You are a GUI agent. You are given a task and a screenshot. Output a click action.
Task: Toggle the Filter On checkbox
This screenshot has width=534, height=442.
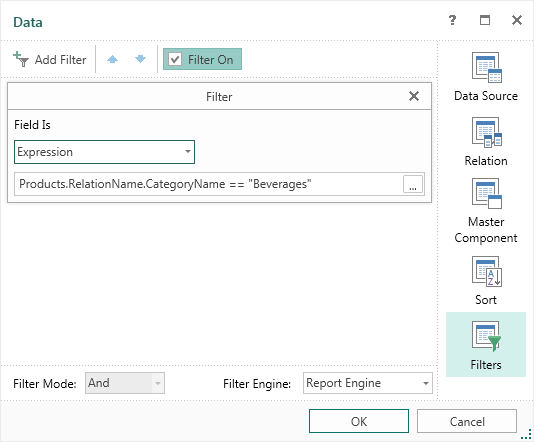[175, 60]
